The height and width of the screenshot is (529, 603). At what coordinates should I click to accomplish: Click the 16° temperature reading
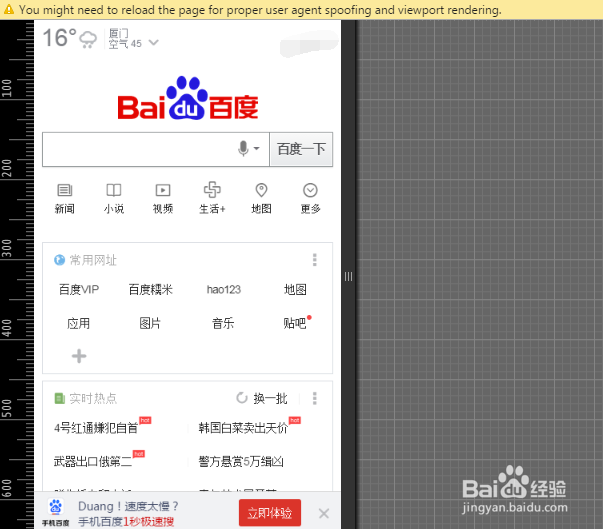click(x=59, y=38)
